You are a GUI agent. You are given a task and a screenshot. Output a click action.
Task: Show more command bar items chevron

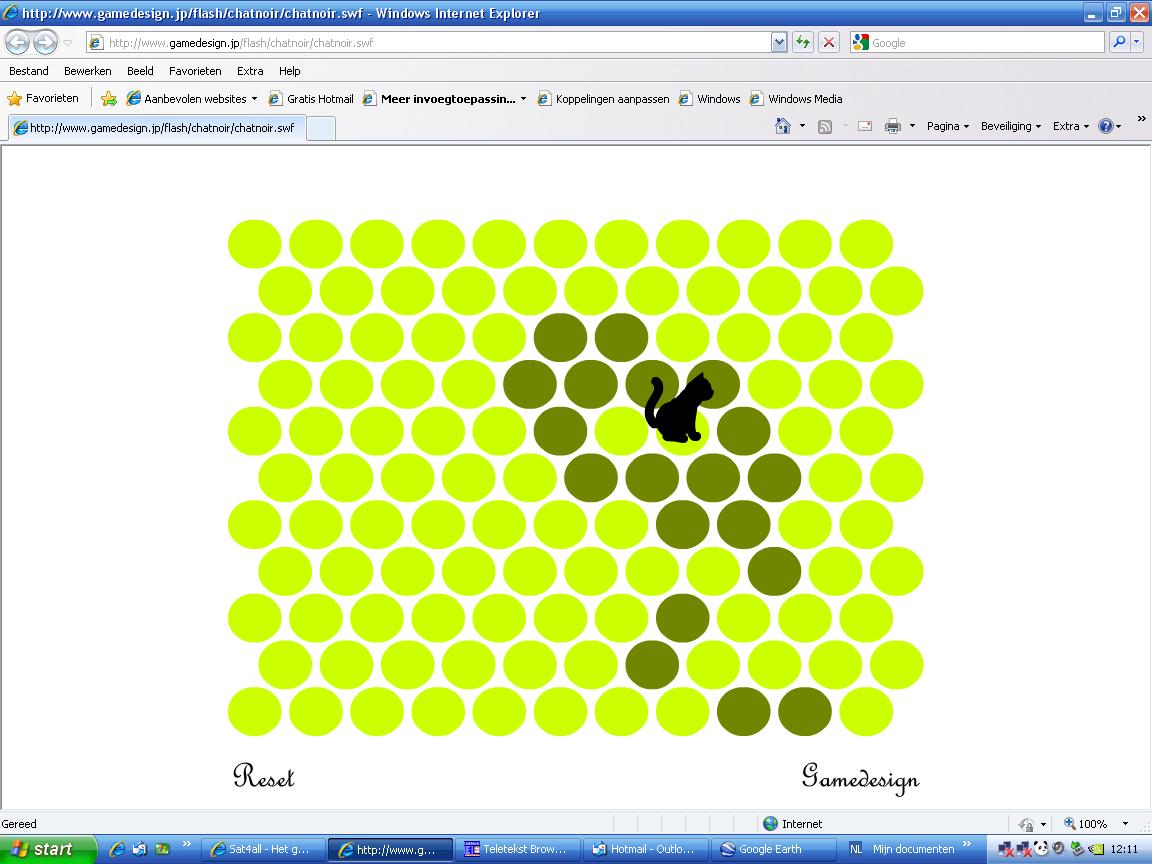coord(1141,119)
